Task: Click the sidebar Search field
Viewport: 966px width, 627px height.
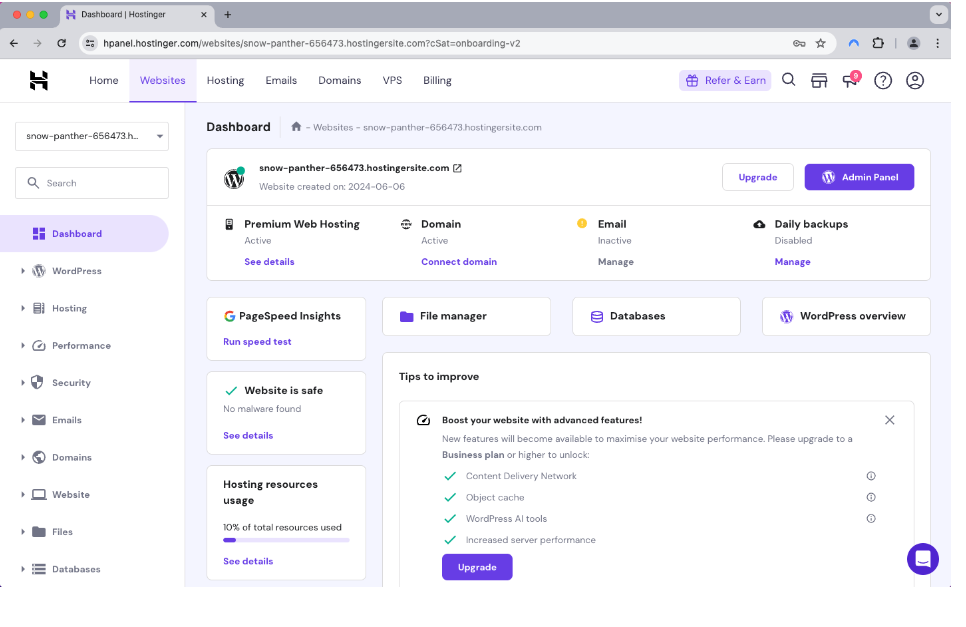Action: pyautogui.click(x=92, y=183)
